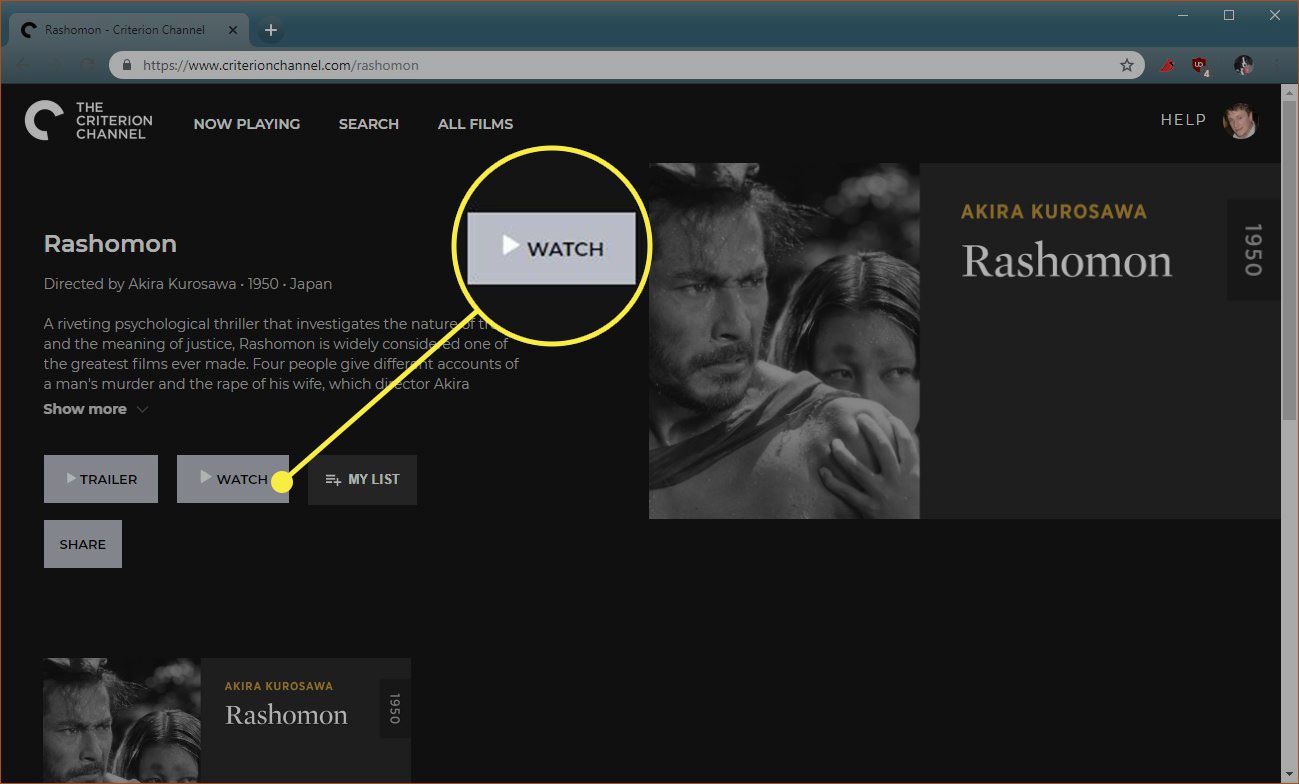
Task: Maximize the browser window
Action: [x=1229, y=15]
